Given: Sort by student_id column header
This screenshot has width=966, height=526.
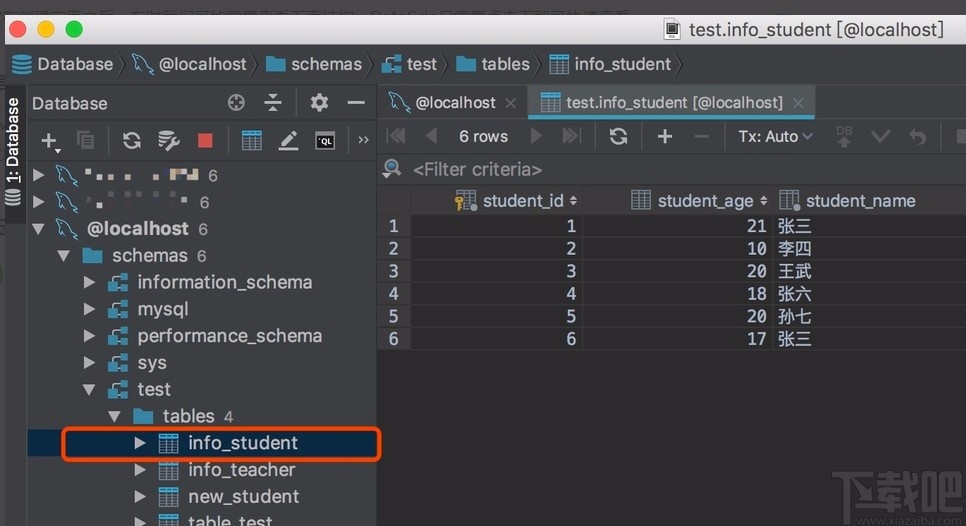Looking at the screenshot, I should click(497, 201).
